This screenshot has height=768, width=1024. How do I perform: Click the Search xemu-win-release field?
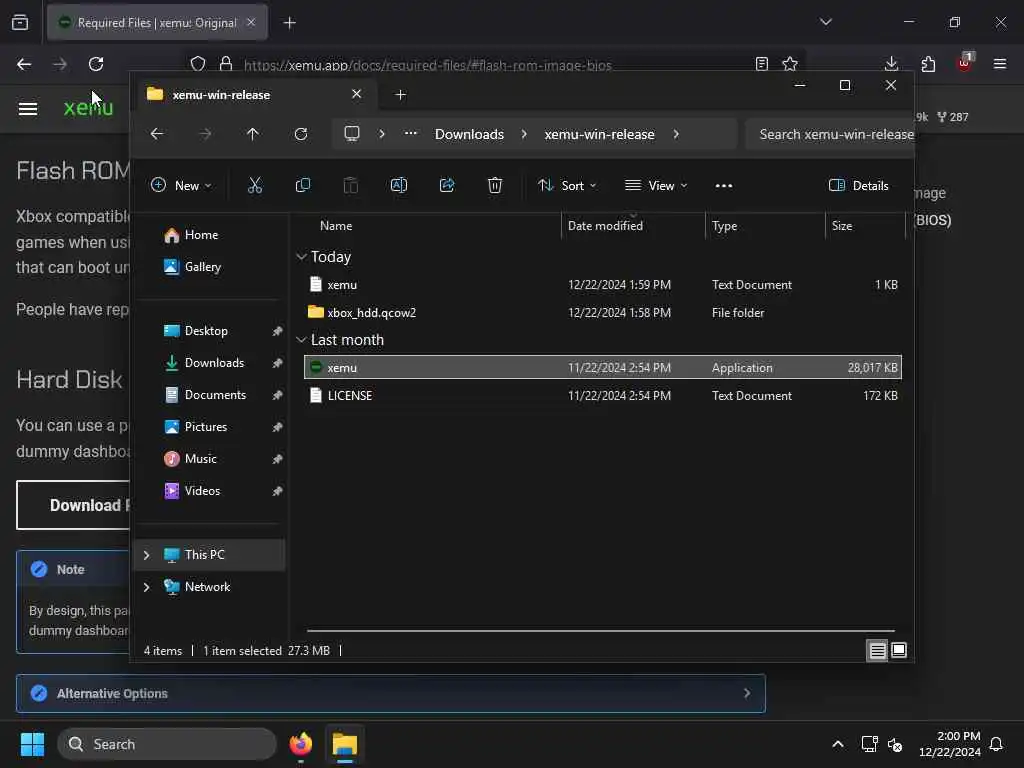click(x=829, y=134)
